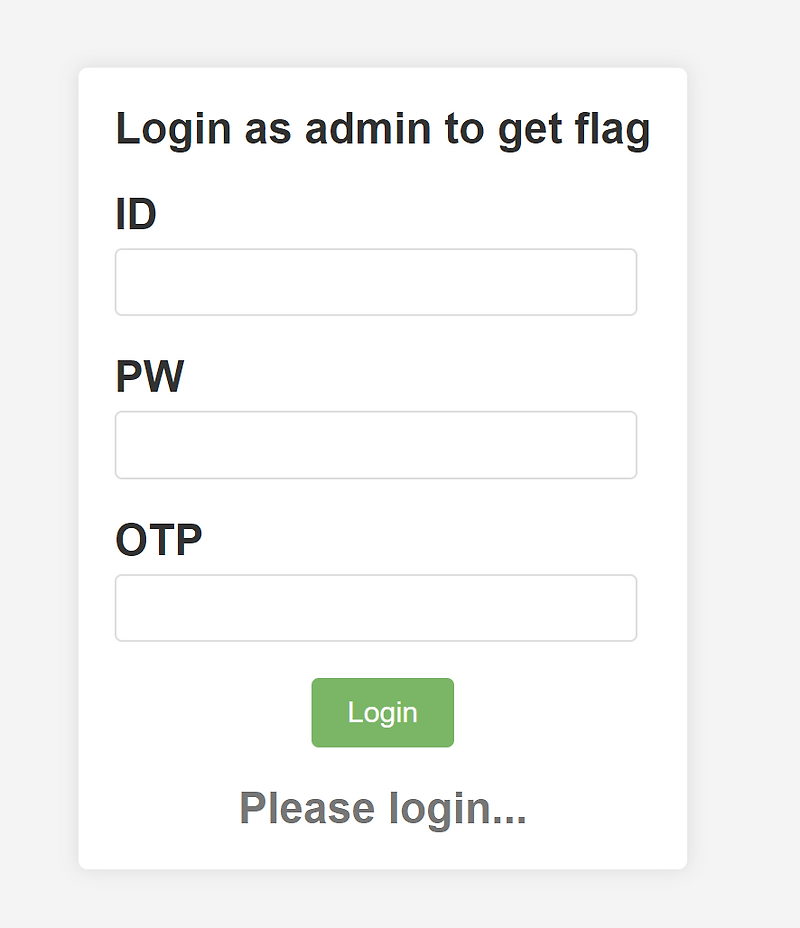Focus the first text box under ID
Screen dimensions: 800x928
coord(376,282)
